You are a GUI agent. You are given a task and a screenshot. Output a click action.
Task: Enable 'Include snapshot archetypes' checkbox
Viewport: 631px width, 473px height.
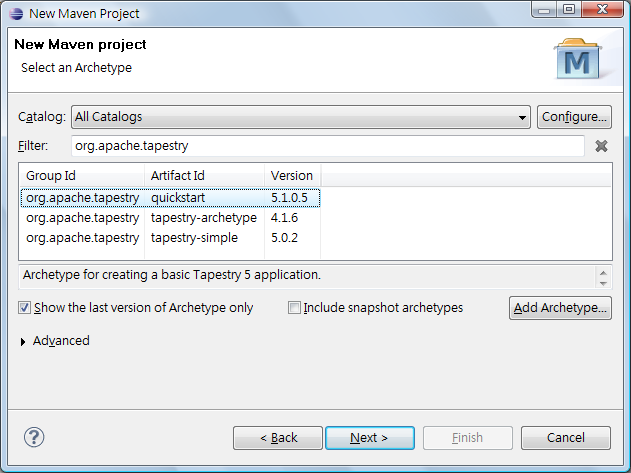(x=295, y=308)
